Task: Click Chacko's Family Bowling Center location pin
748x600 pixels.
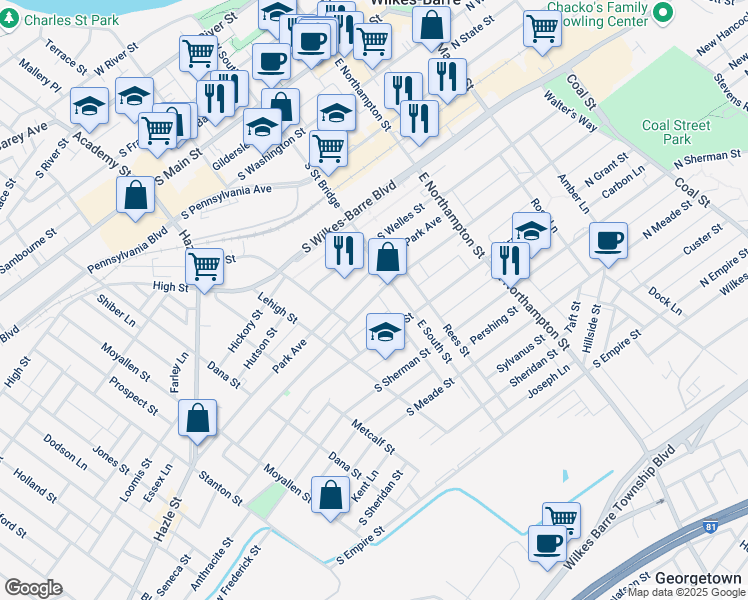Action: click(662, 12)
